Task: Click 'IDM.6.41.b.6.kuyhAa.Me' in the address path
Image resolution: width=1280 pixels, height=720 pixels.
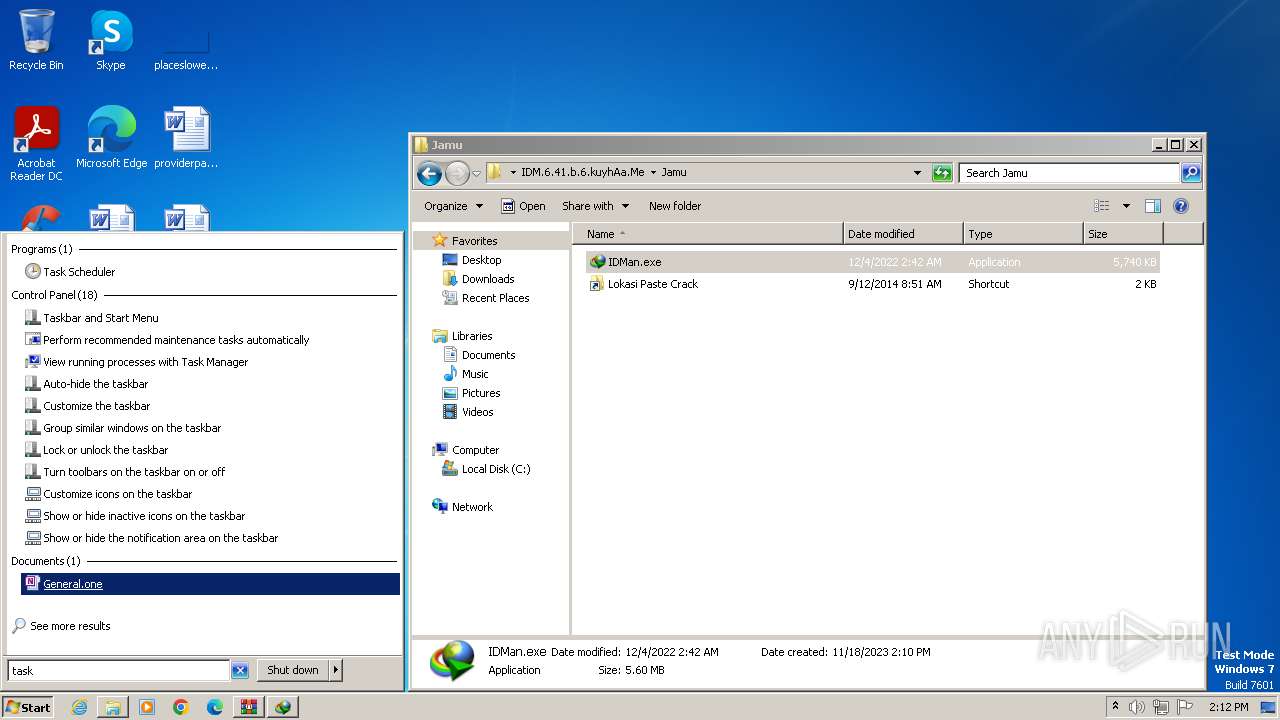Action: click(x=582, y=172)
